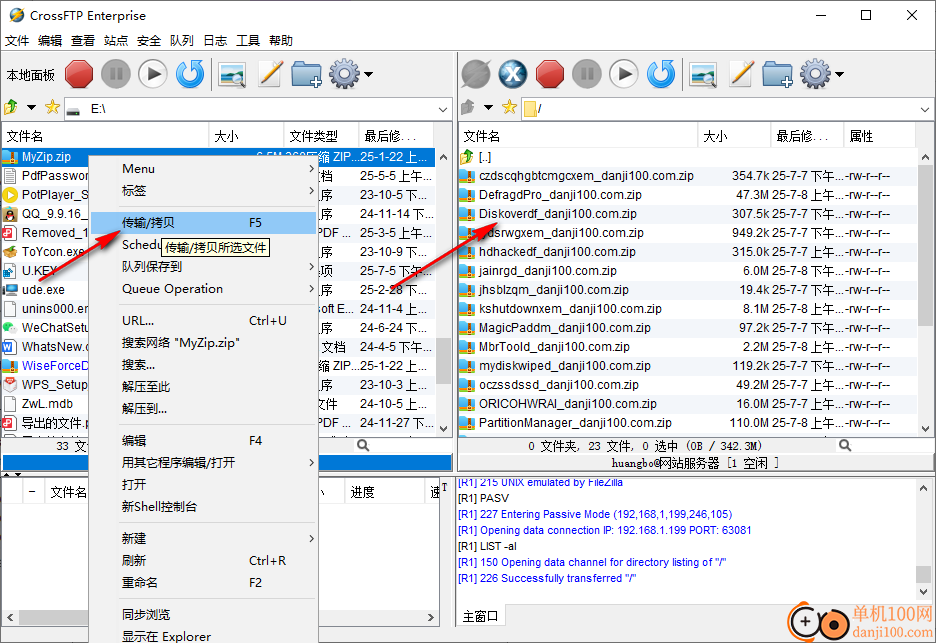The image size is (936, 643).
Task: Open the 工具 menu
Action: coord(248,41)
